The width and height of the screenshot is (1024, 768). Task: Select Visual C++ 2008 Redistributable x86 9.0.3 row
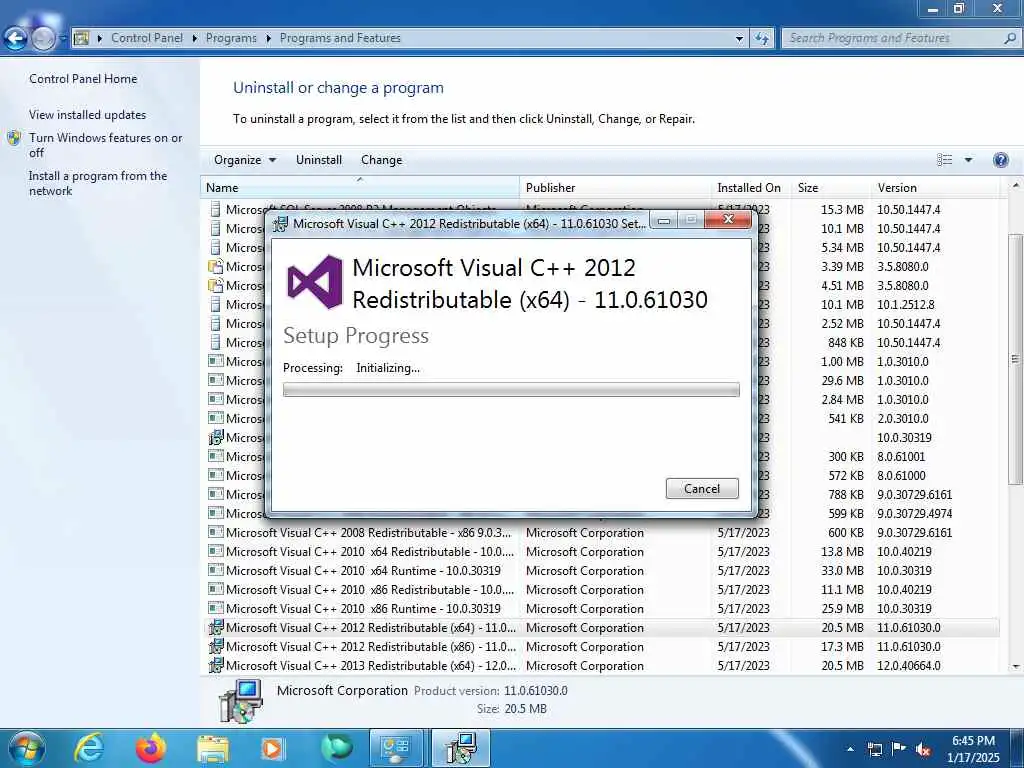601,533
